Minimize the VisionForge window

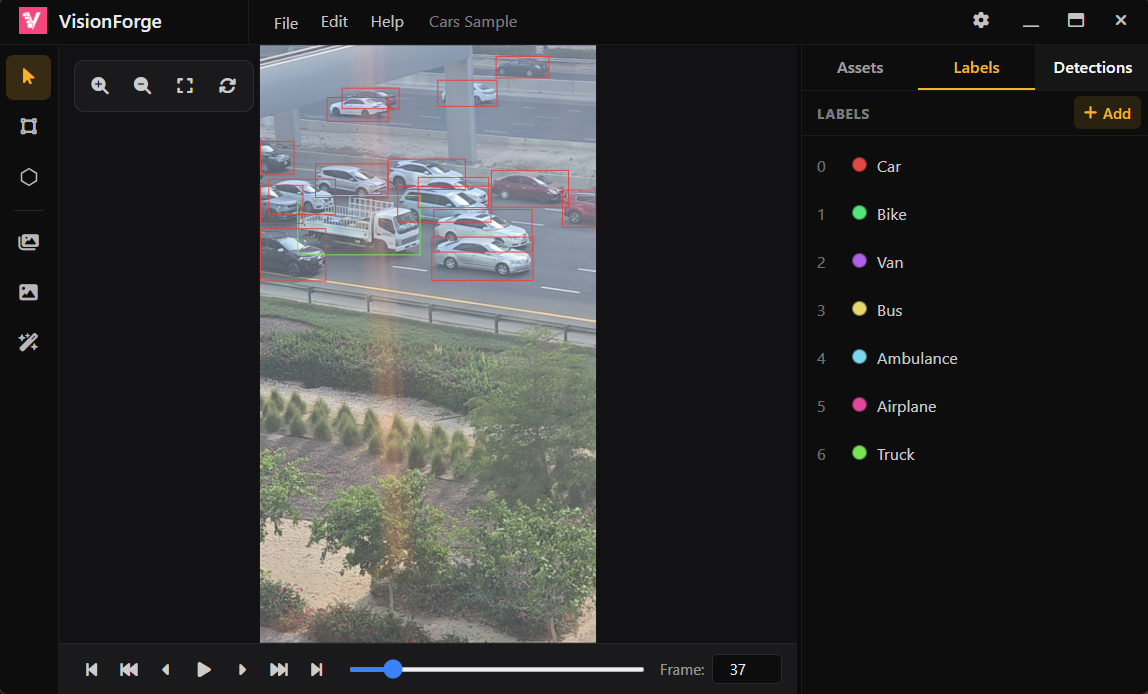[1031, 25]
